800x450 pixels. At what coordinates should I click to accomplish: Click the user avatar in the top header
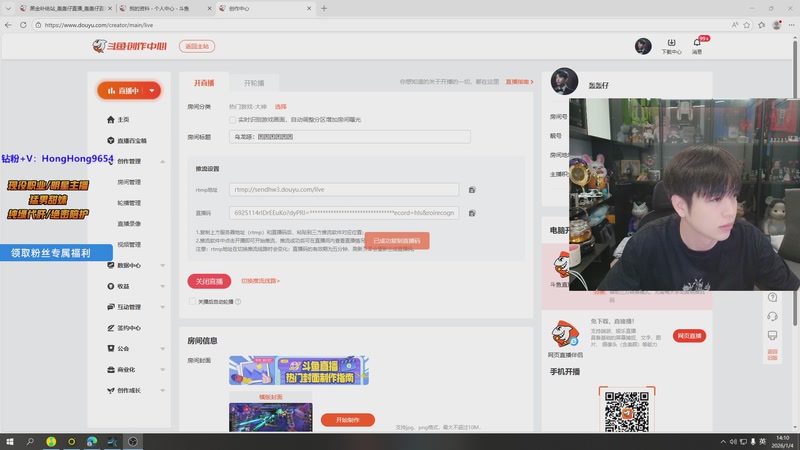(x=643, y=46)
